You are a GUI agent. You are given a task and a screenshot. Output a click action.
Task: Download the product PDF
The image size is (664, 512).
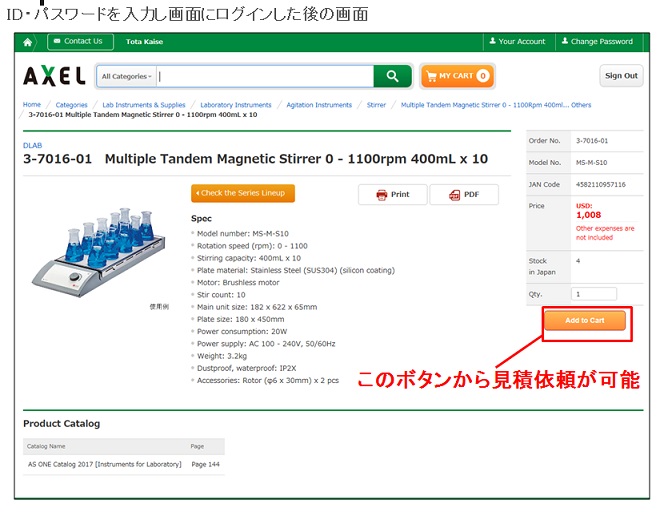[x=464, y=194]
